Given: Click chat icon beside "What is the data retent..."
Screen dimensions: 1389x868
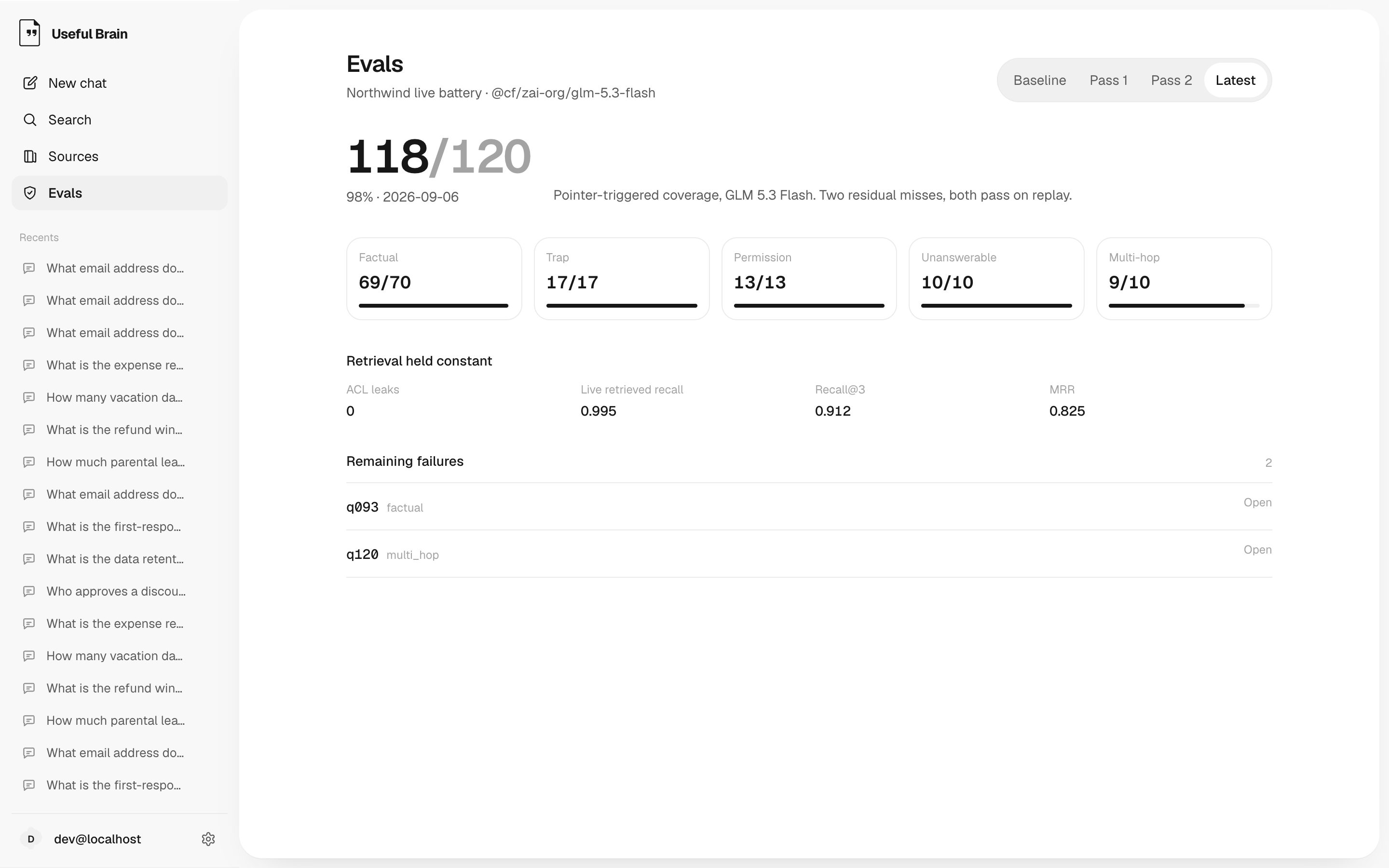Looking at the screenshot, I should 29,558.
